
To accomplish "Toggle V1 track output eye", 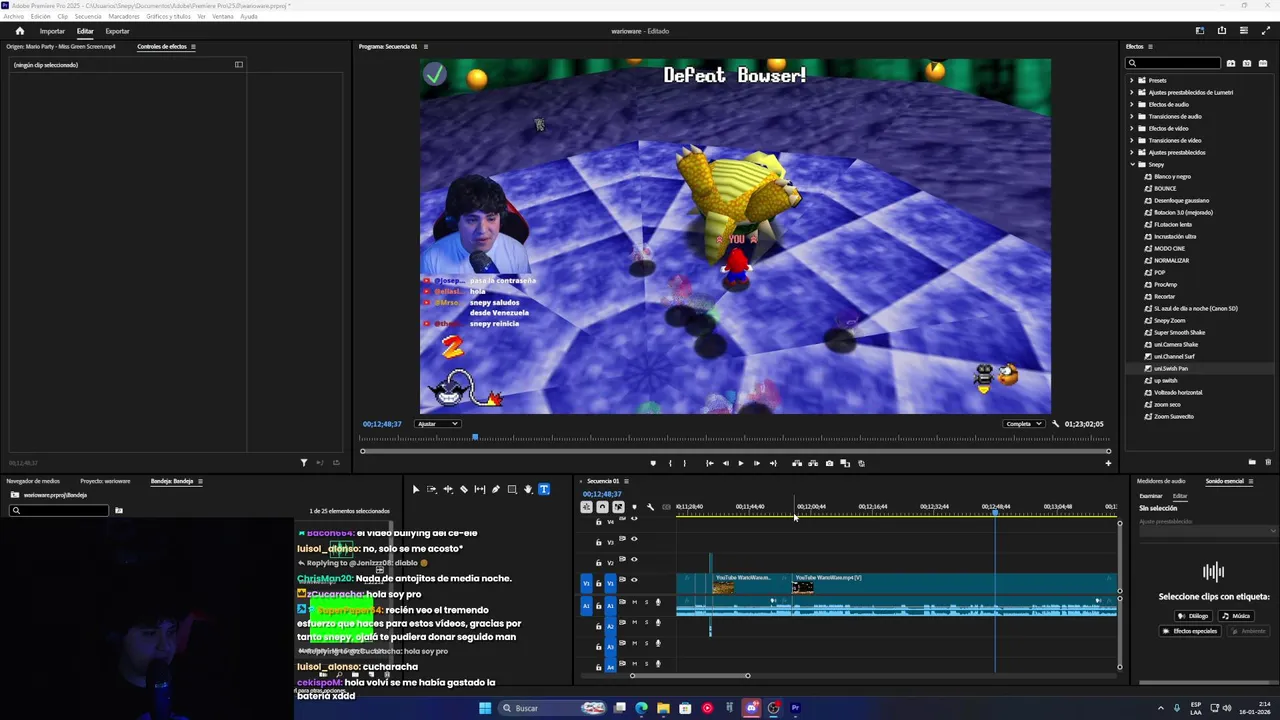I will [x=634, y=580].
